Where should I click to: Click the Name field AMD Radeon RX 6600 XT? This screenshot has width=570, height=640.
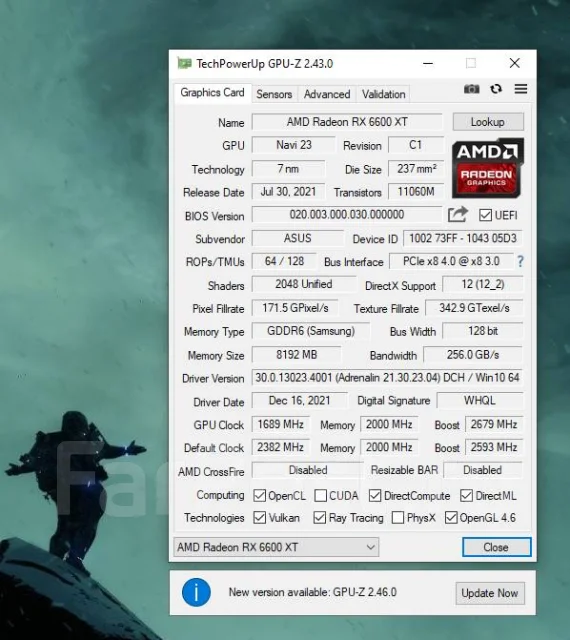point(347,122)
